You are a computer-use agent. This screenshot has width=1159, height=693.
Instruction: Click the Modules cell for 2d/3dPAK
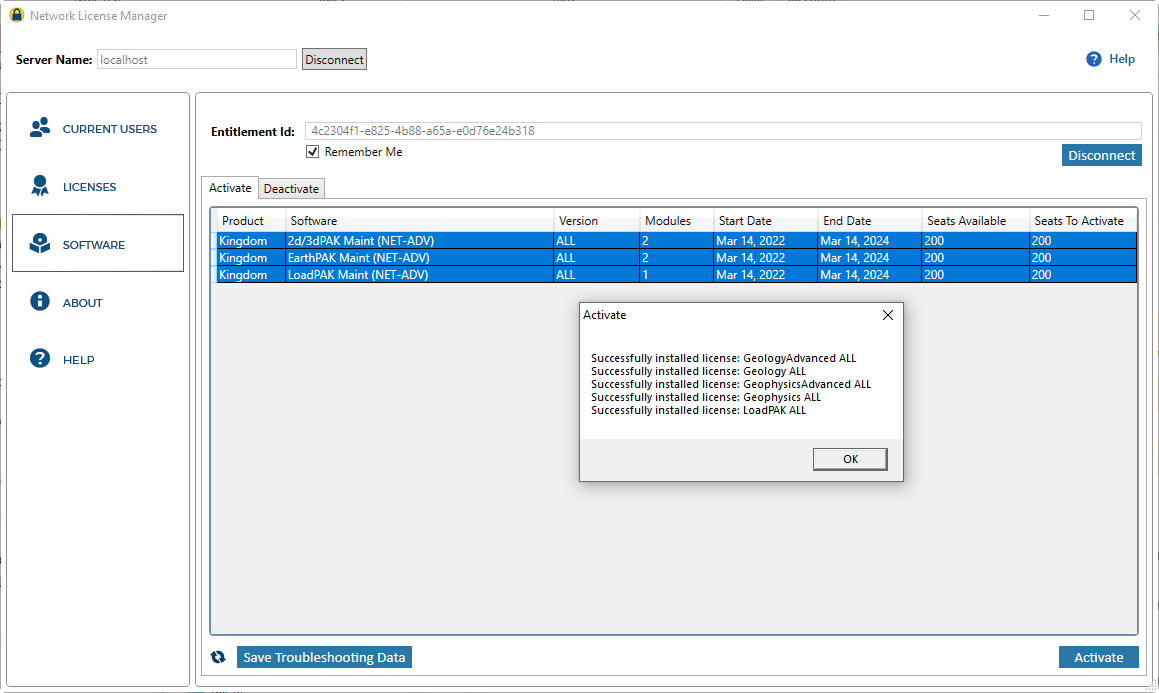(676, 240)
